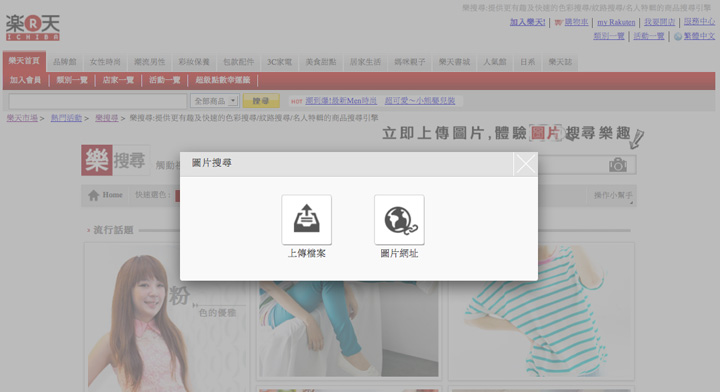Click the camera icon in search bar
This screenshot has height=392, width=720.
tap(618, 165)
